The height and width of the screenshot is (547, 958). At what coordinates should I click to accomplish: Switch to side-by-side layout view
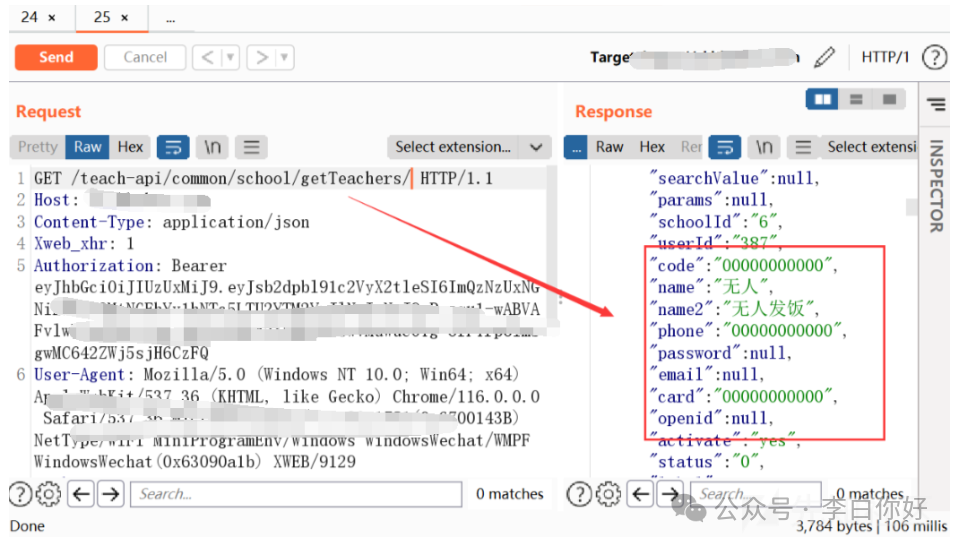click(823, 100)
